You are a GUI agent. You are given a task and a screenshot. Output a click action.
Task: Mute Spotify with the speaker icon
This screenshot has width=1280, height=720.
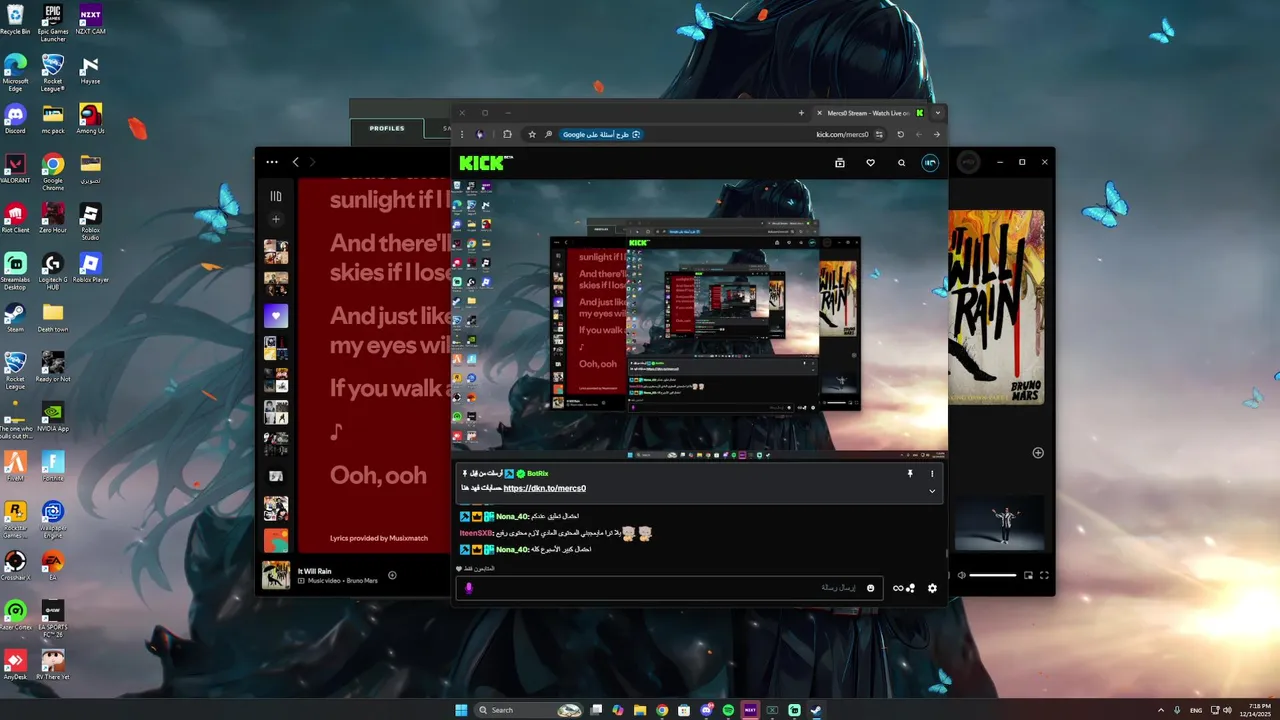click(961, 575)
